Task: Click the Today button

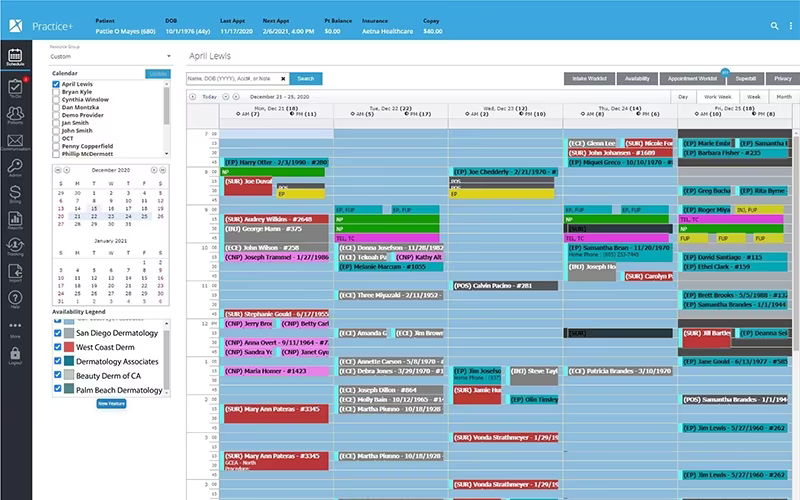Action: coord(209,96)
